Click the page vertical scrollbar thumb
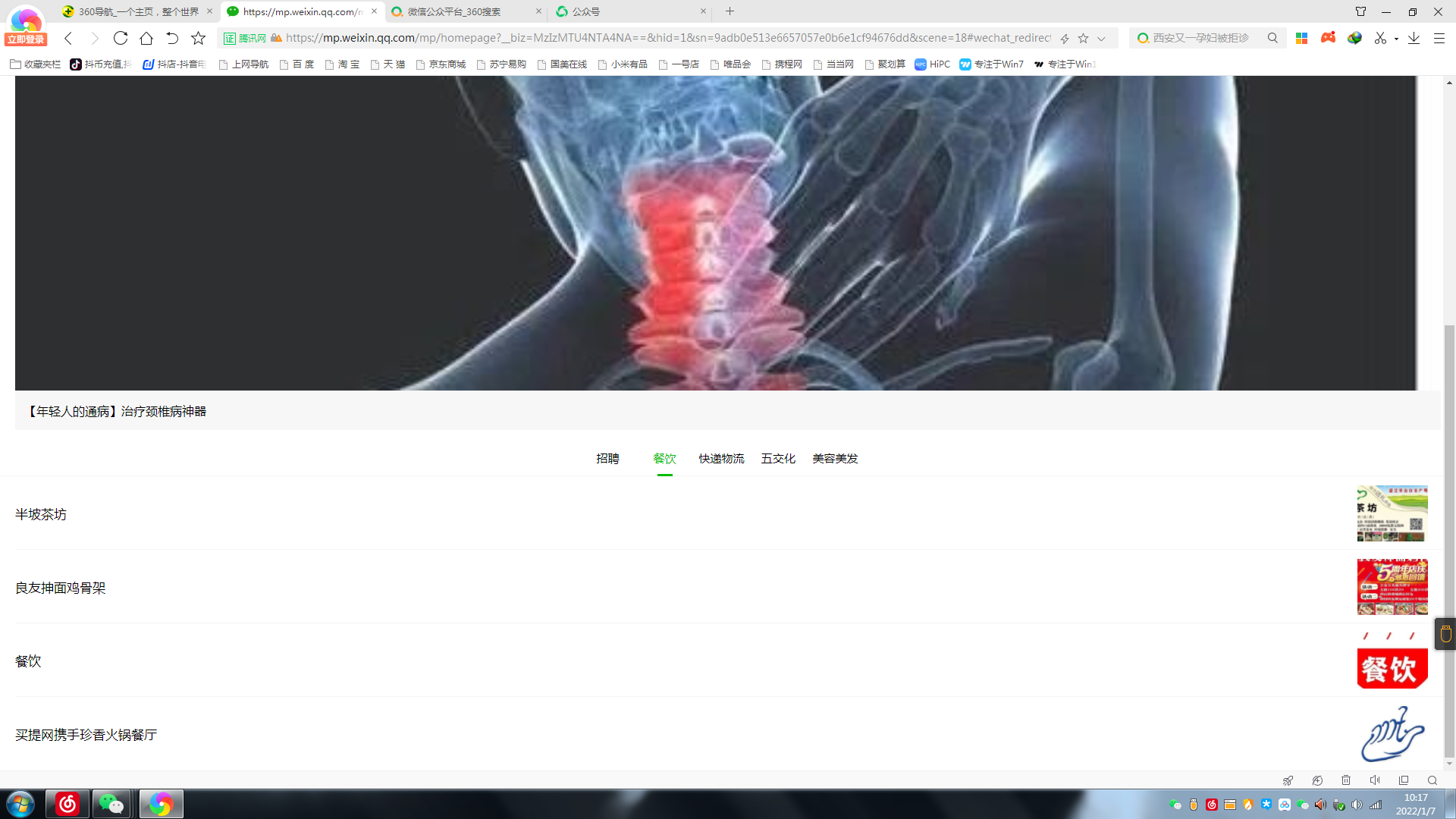1456x819 pixels. [1449, 531]
